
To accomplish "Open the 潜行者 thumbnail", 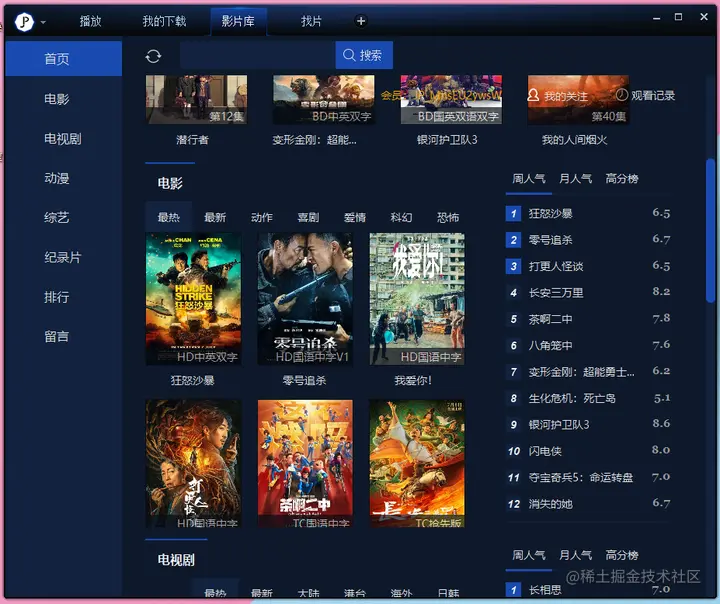I will point(196,100).
